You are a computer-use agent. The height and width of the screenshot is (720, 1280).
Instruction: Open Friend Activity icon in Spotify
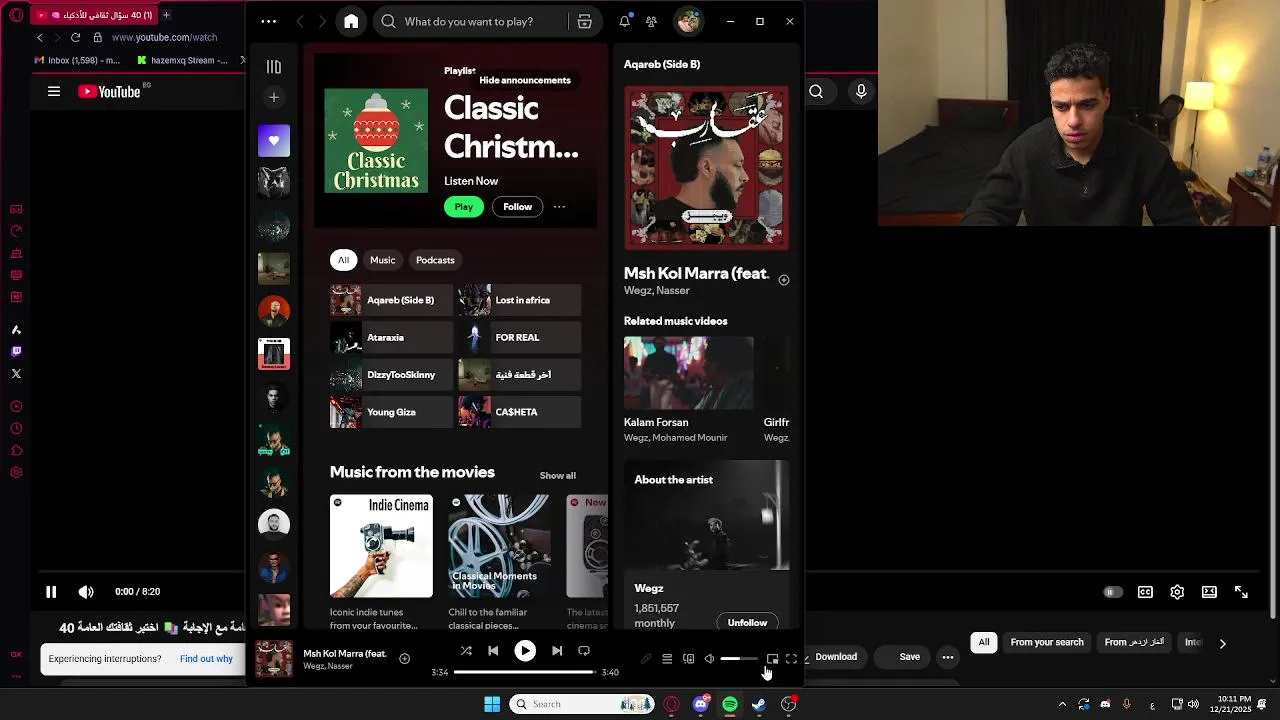(651, 21)
